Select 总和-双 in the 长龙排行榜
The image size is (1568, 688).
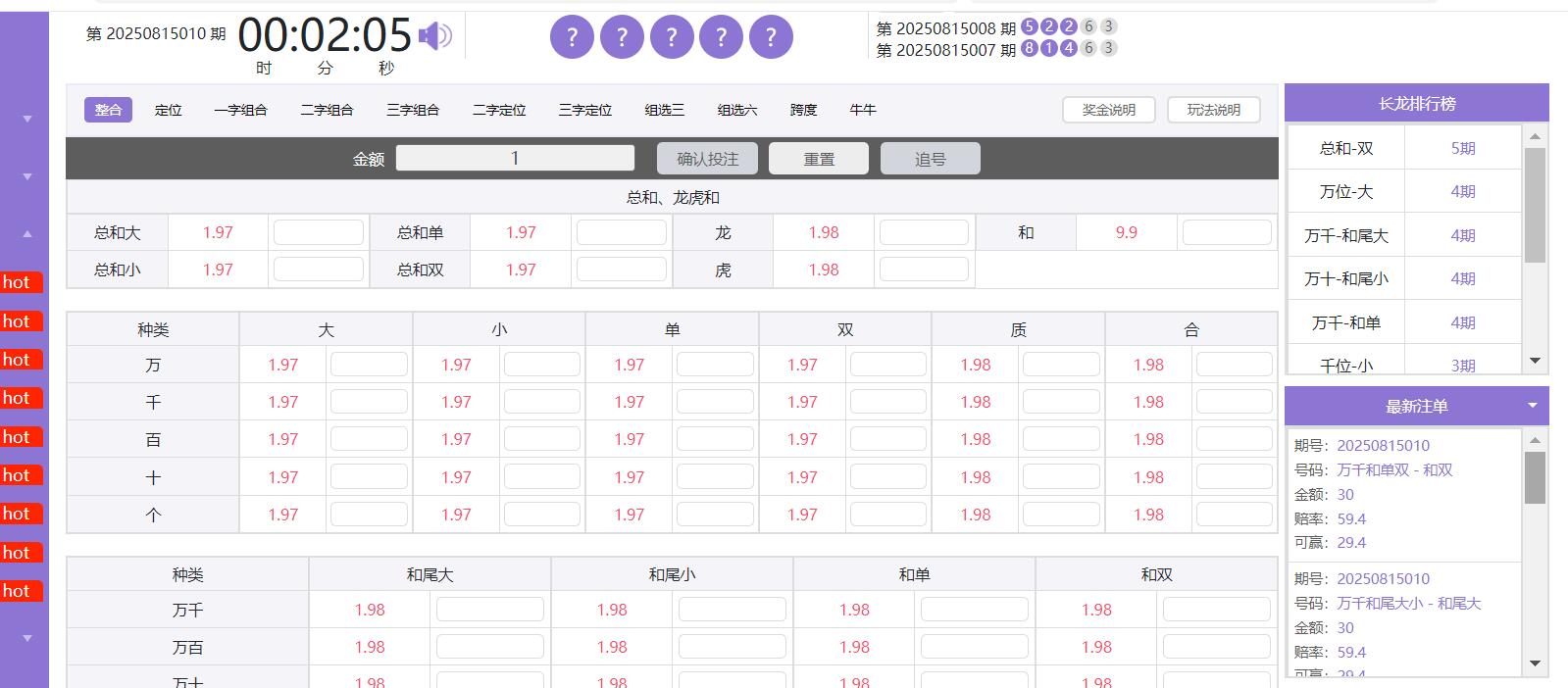click(1345, 149)
